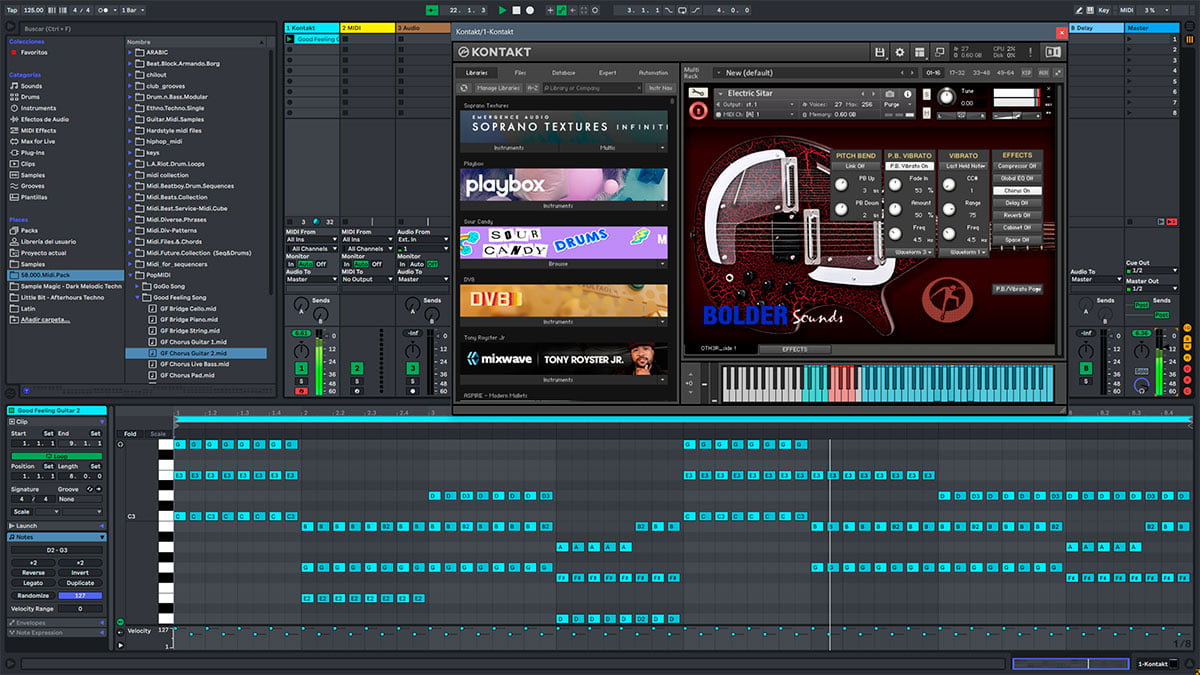The image size is (1200, 675).
Task: Toggle Reverb Off effect button
Action: pos(1018,215)
